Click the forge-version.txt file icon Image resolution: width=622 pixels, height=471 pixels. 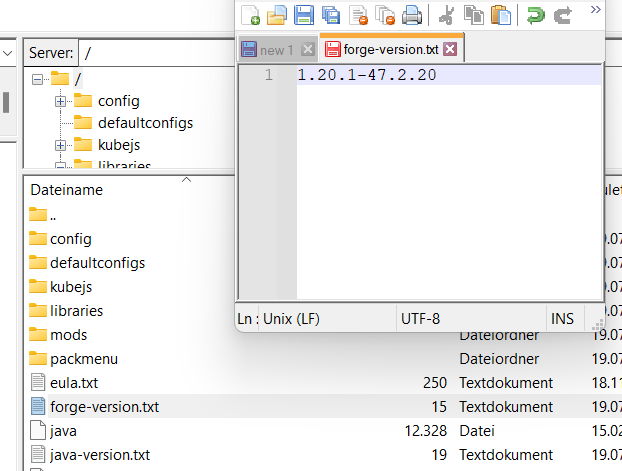tap(38, 407)
